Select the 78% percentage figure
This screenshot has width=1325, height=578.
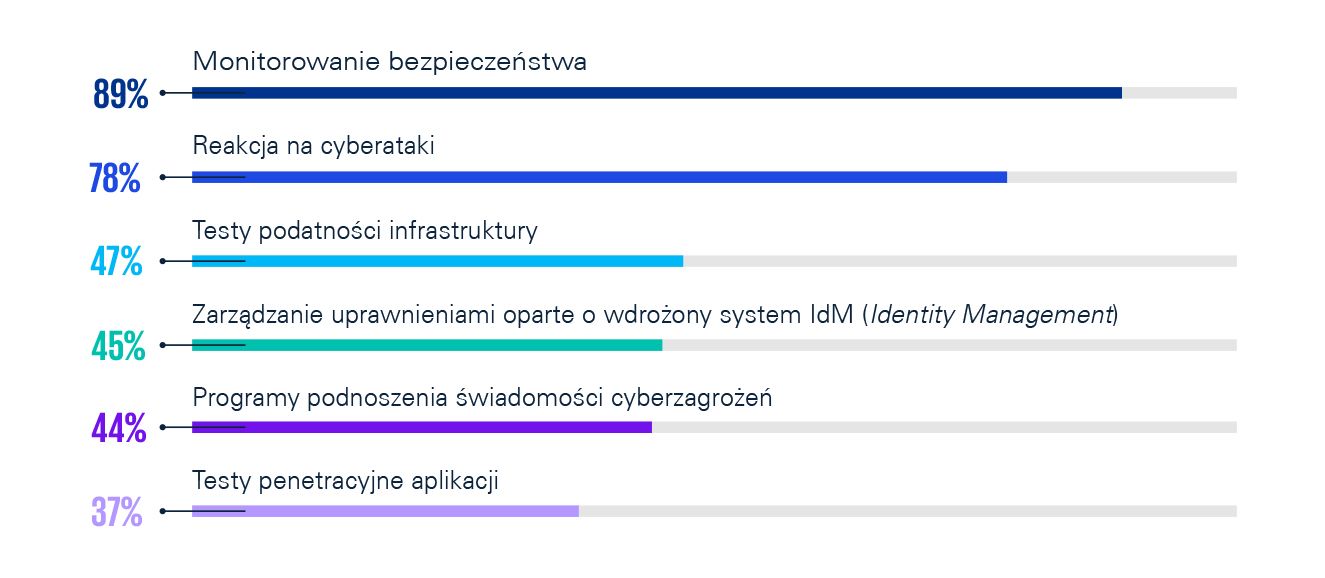(115, 178)
